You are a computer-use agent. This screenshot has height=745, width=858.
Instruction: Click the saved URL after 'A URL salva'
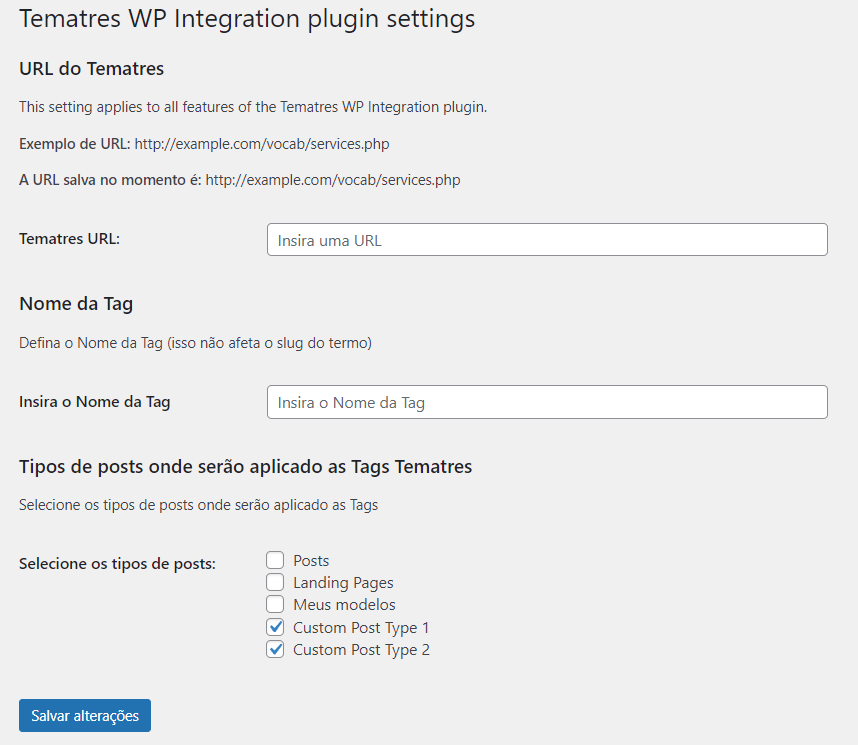click(x=333, y=180)
